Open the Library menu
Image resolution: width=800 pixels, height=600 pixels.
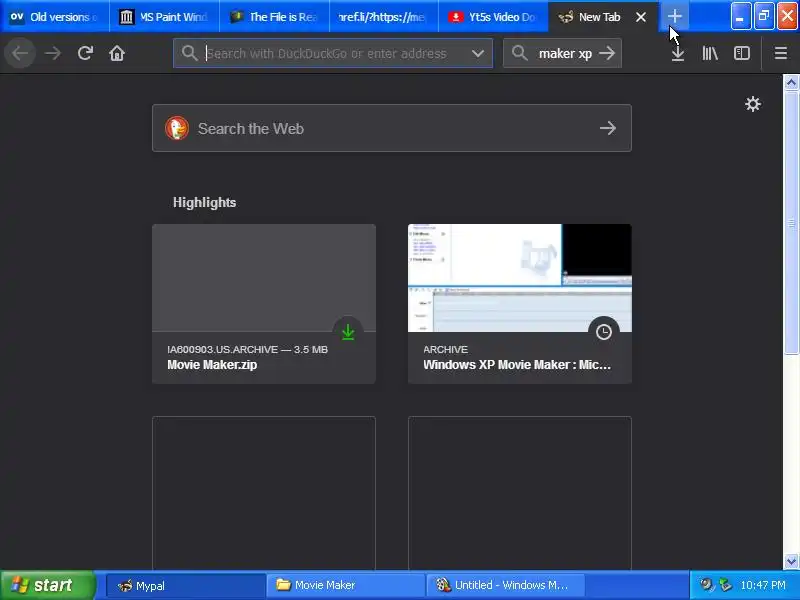tap(710, 53)
